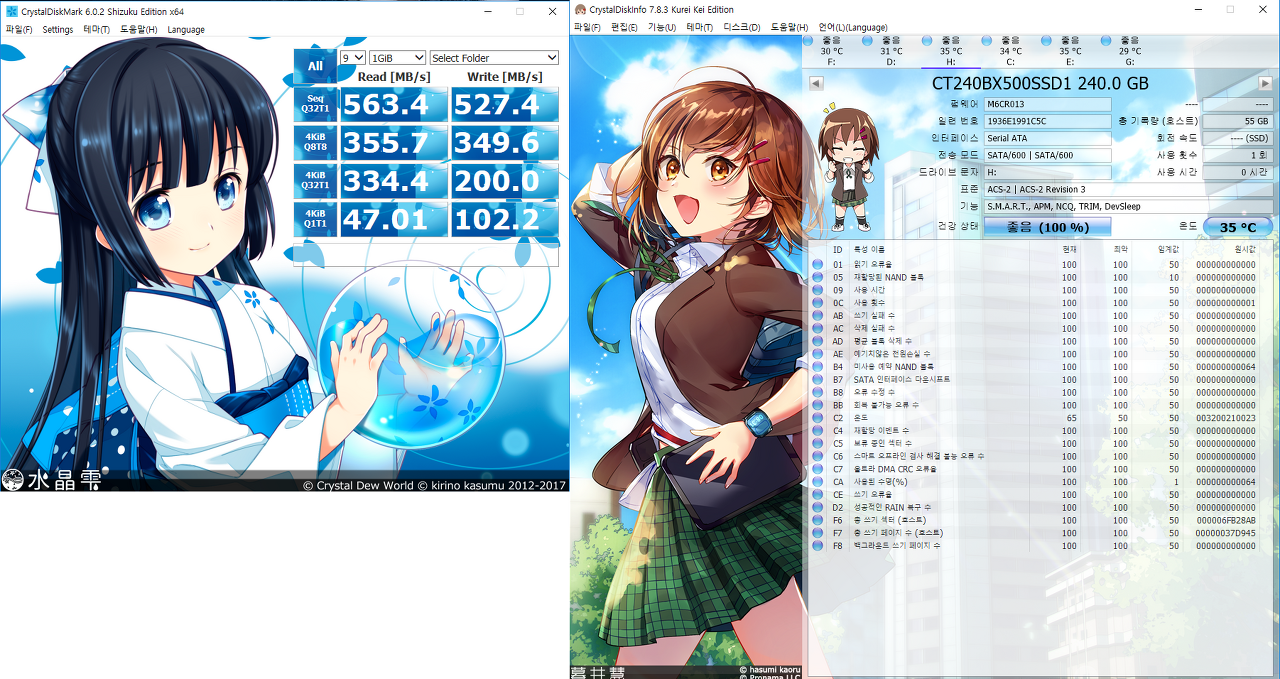Click the serial number field 1936E1991C5C
The image size is (1280, 679).
1047,121
